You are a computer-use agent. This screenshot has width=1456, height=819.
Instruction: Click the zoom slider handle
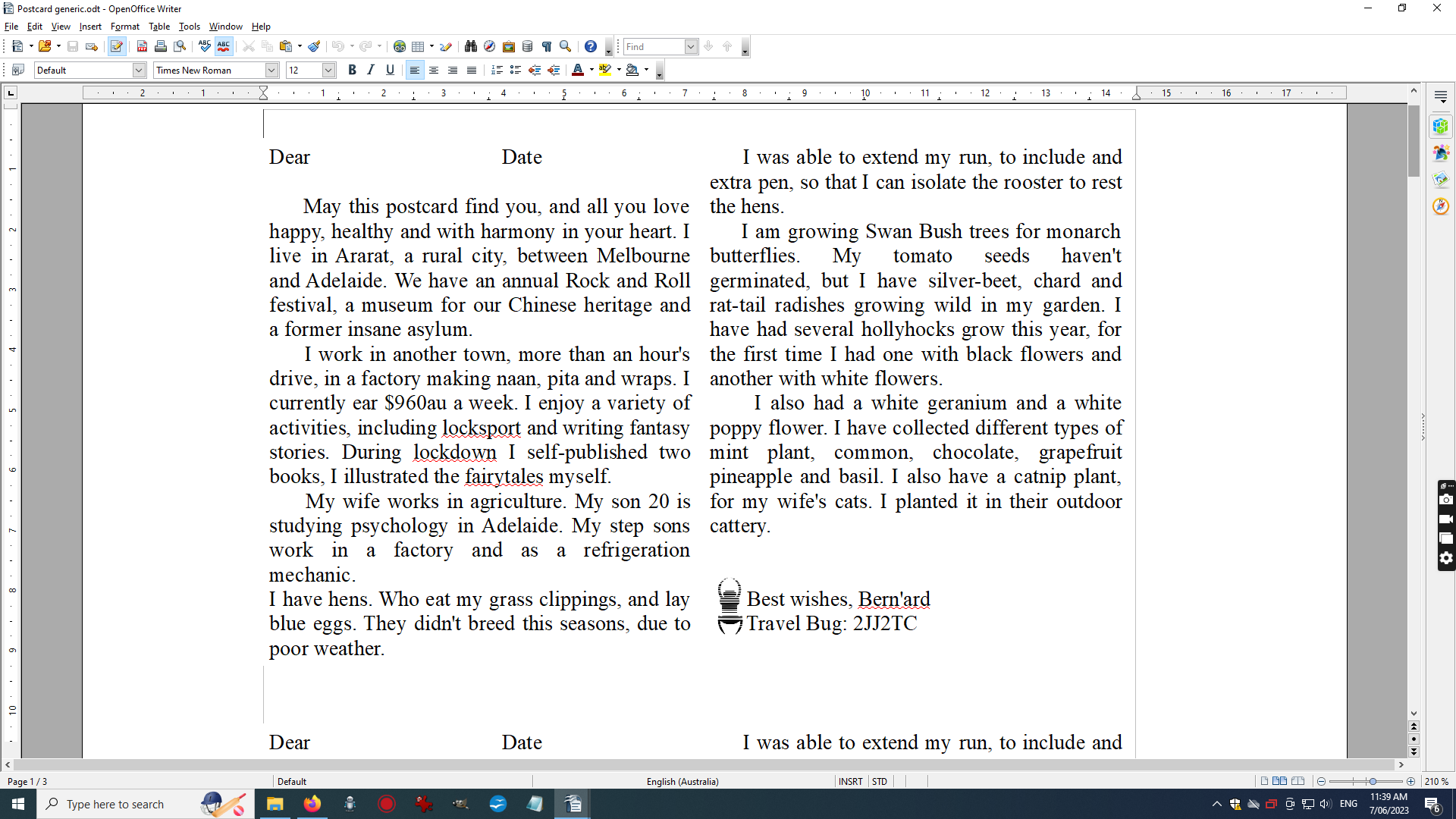click(1373, 781)
